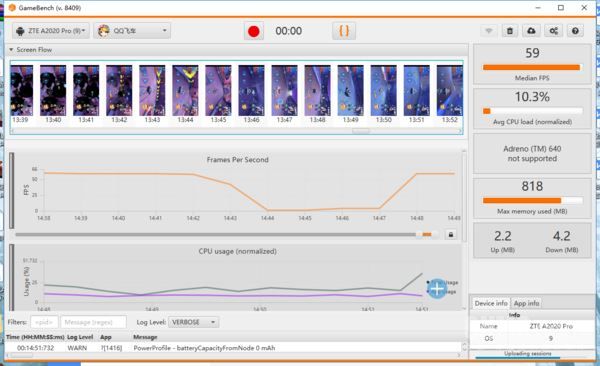Screen dimensions: 600x366
Task: Select the 13:43 screen flow thumbnail
Action: [152, 90]
